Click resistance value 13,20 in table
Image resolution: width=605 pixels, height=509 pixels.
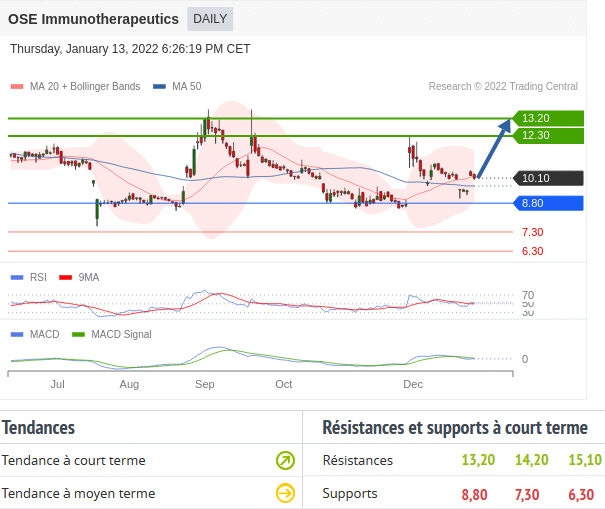pyautogui.click(x=478, y=460)
